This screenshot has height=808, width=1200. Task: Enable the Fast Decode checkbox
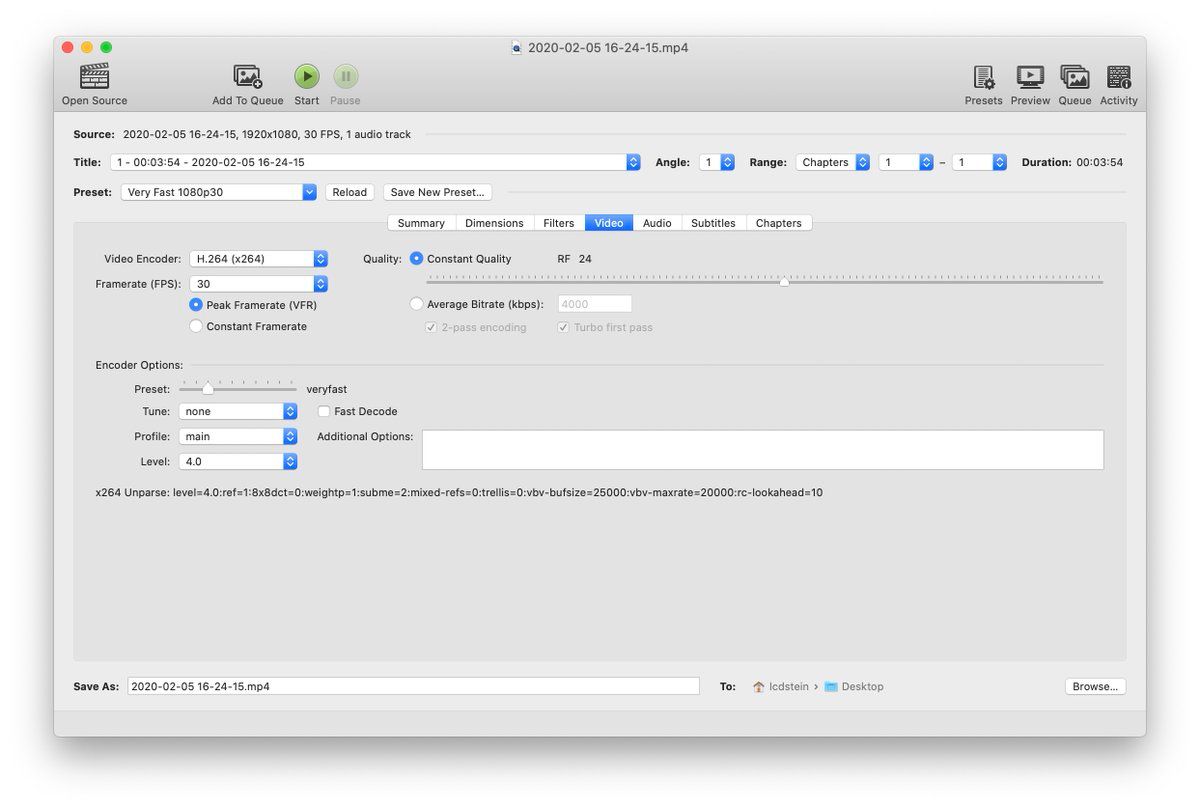click(324, 411)
